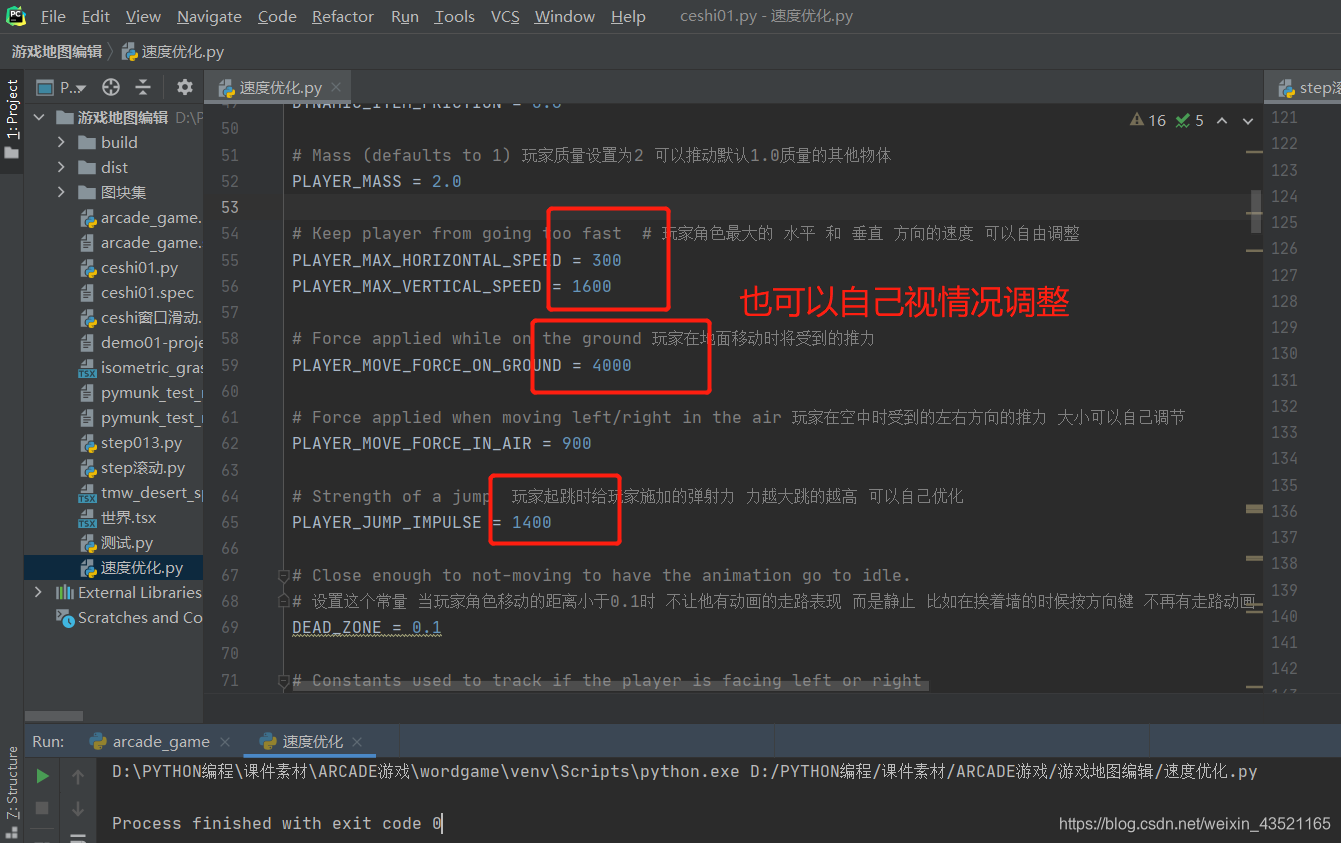Select 世界.tsx file
Screen dimensions: 1341x843
(x=128, y=518)
